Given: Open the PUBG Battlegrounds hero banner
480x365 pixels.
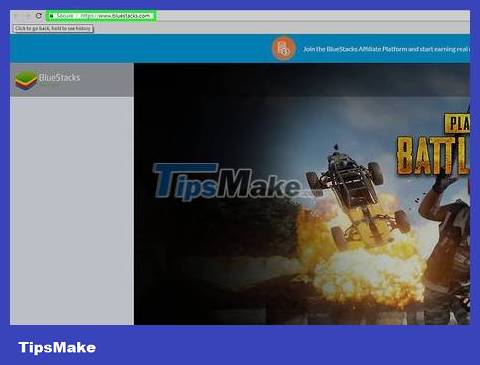Looking at the screenshot, I should point(302,194).
